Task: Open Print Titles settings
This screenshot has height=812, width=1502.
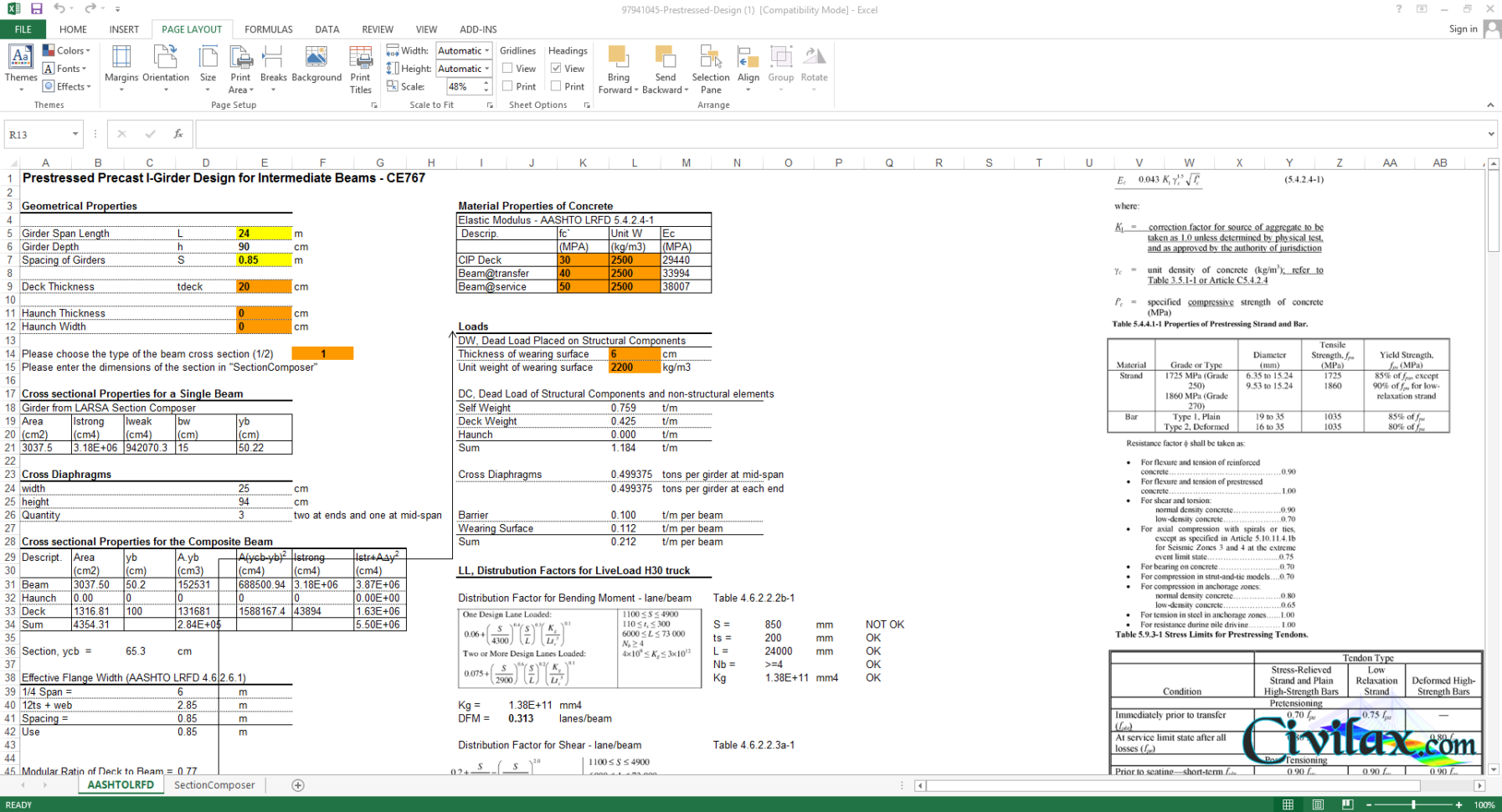Action: click(361, 69)
